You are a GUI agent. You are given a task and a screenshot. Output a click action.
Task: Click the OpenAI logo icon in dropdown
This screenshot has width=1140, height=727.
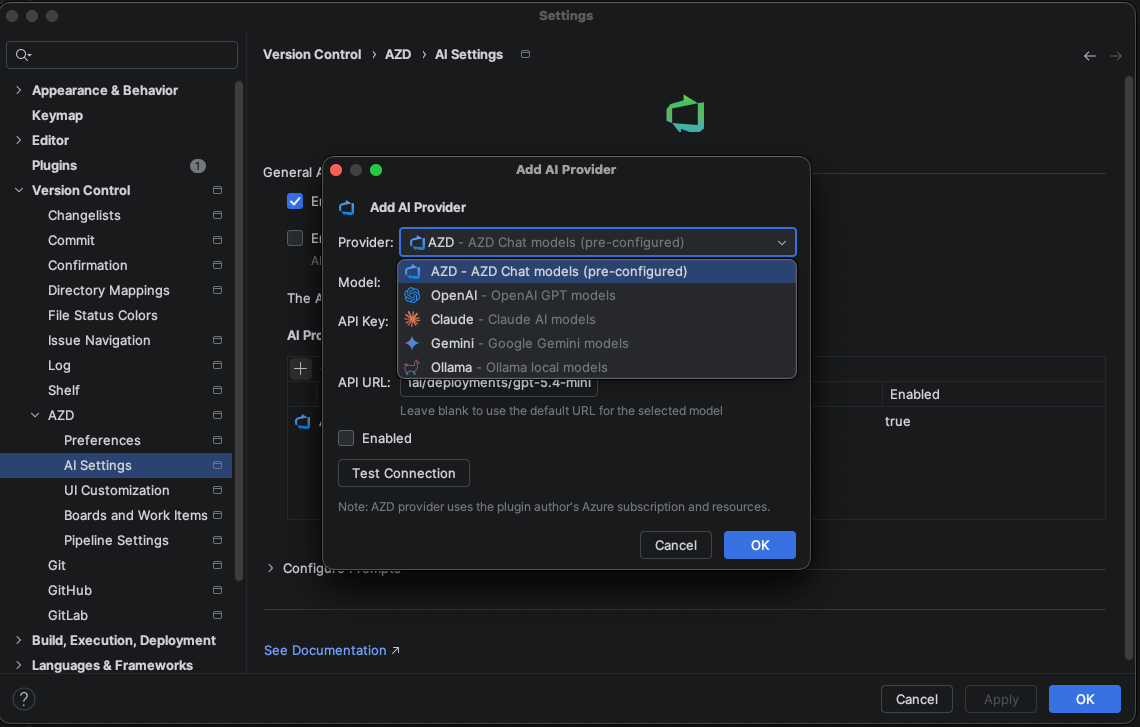tap(412, 295)
